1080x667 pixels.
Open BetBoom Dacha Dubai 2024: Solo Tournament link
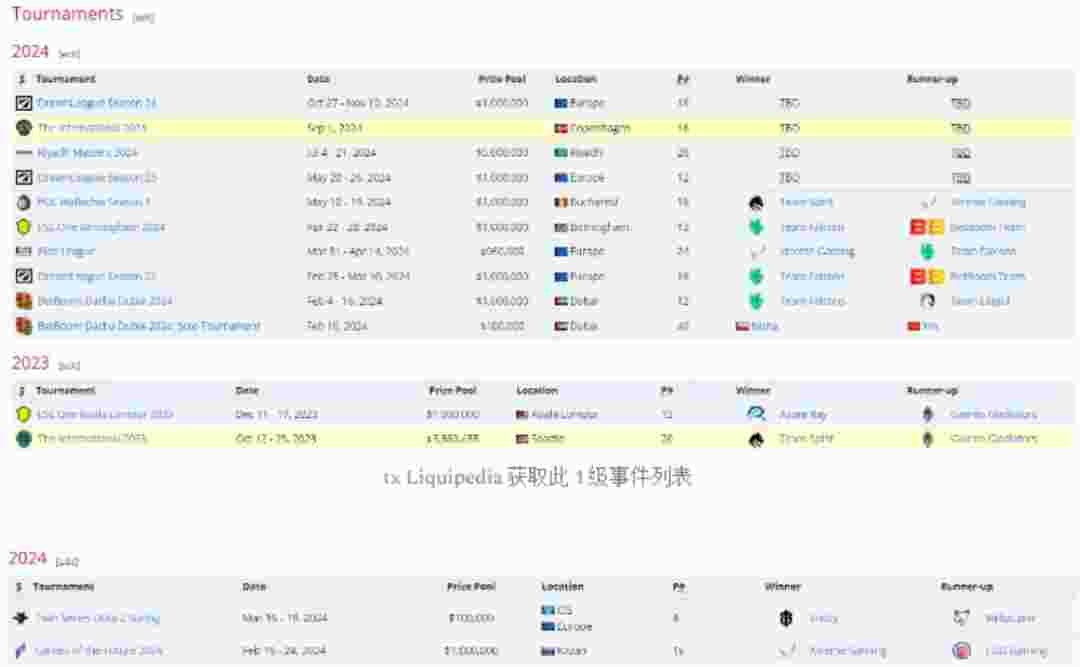click(x=149, y=326)
